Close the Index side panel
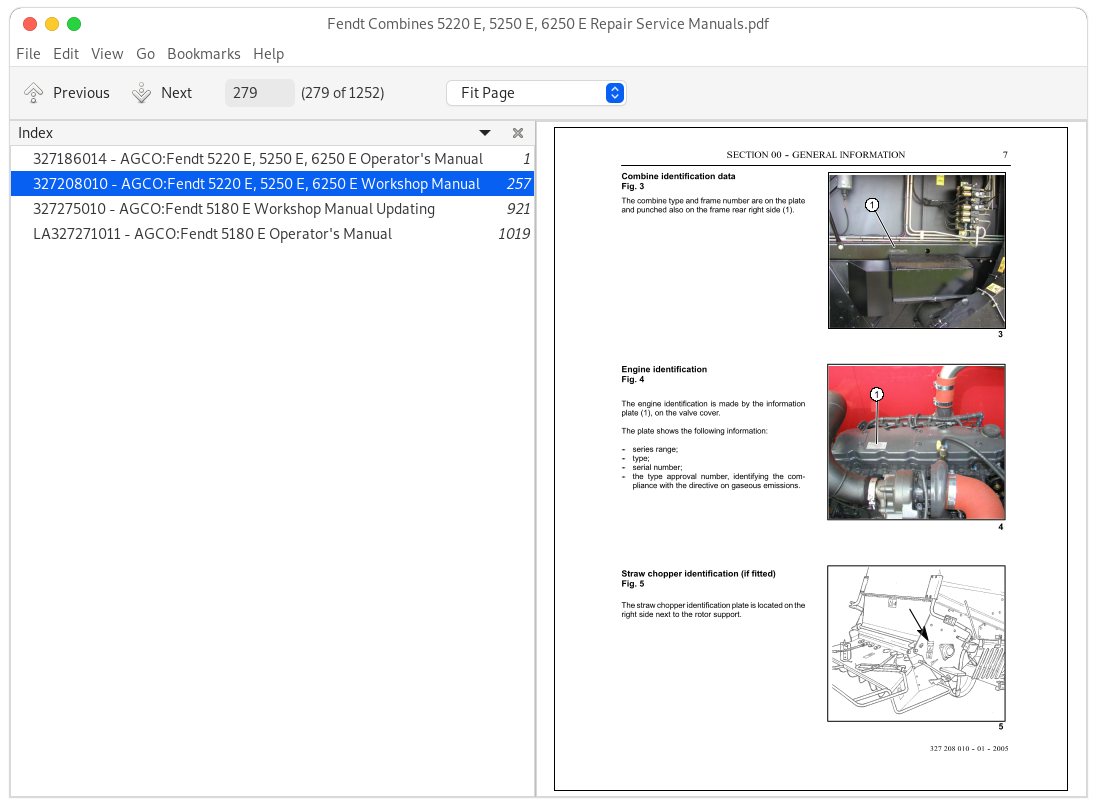1097x807 pixels. tap(518, 133)
